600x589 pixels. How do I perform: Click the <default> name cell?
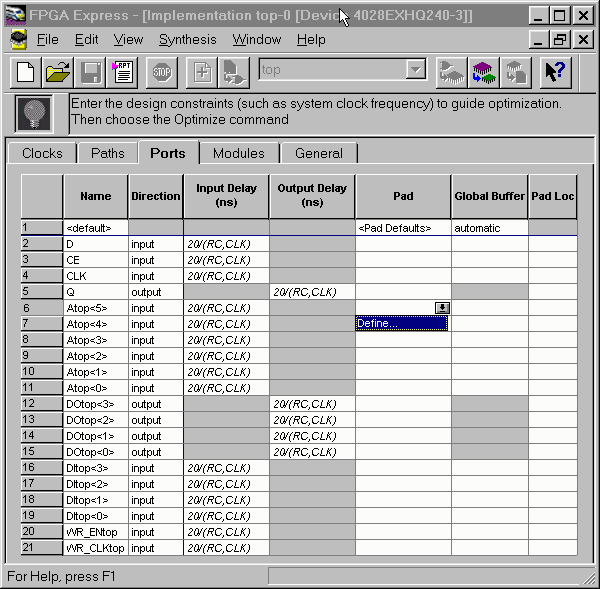96,228
